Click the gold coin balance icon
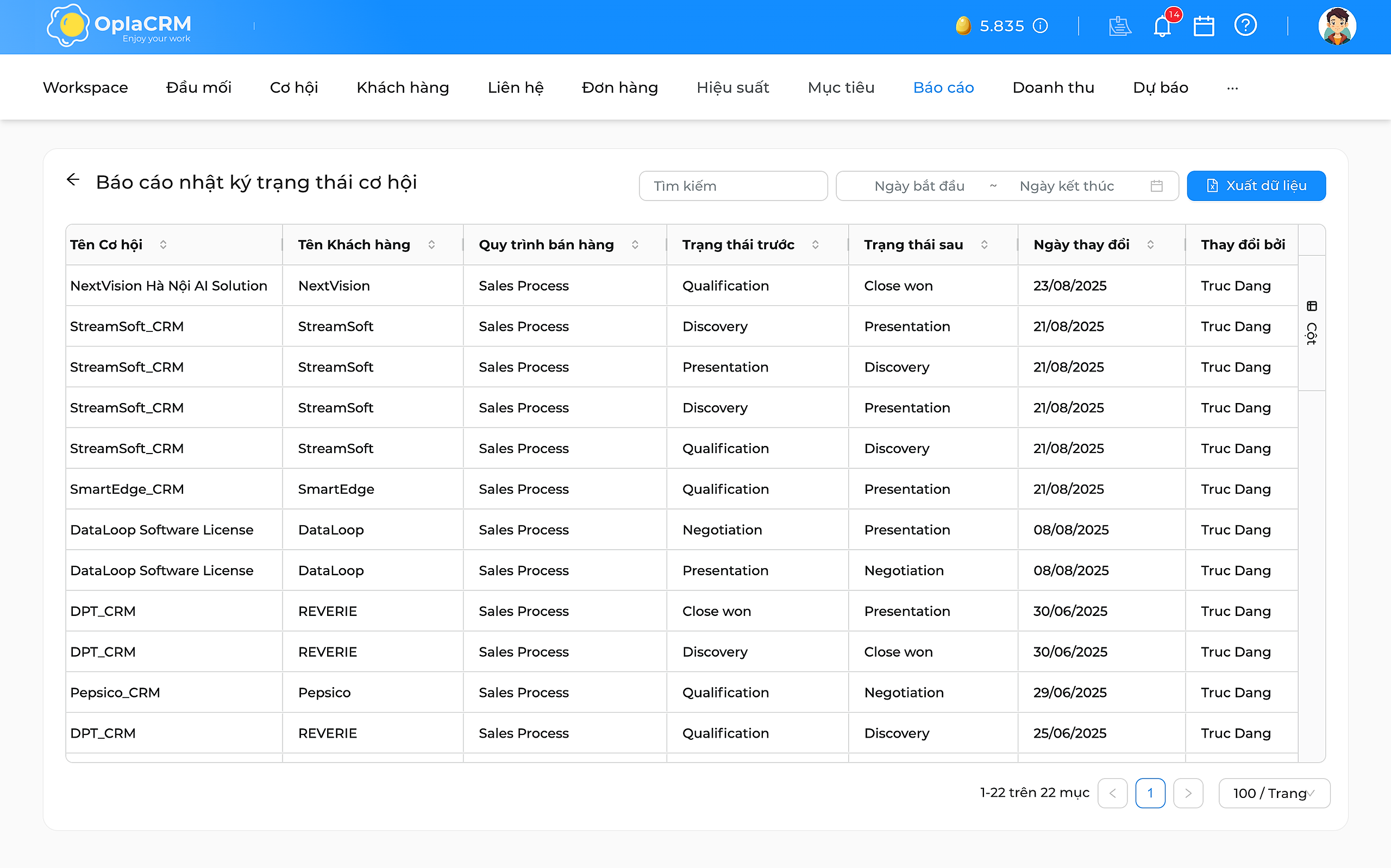This screenshot has height=868, width=1391. (x=963, y=26)
